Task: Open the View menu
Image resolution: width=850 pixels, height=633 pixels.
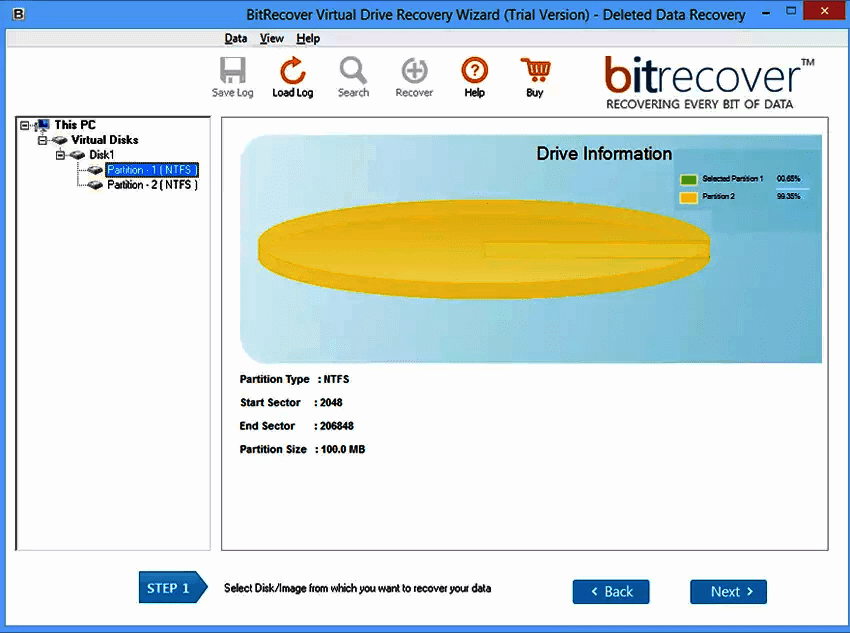Action: click(271, 38)
